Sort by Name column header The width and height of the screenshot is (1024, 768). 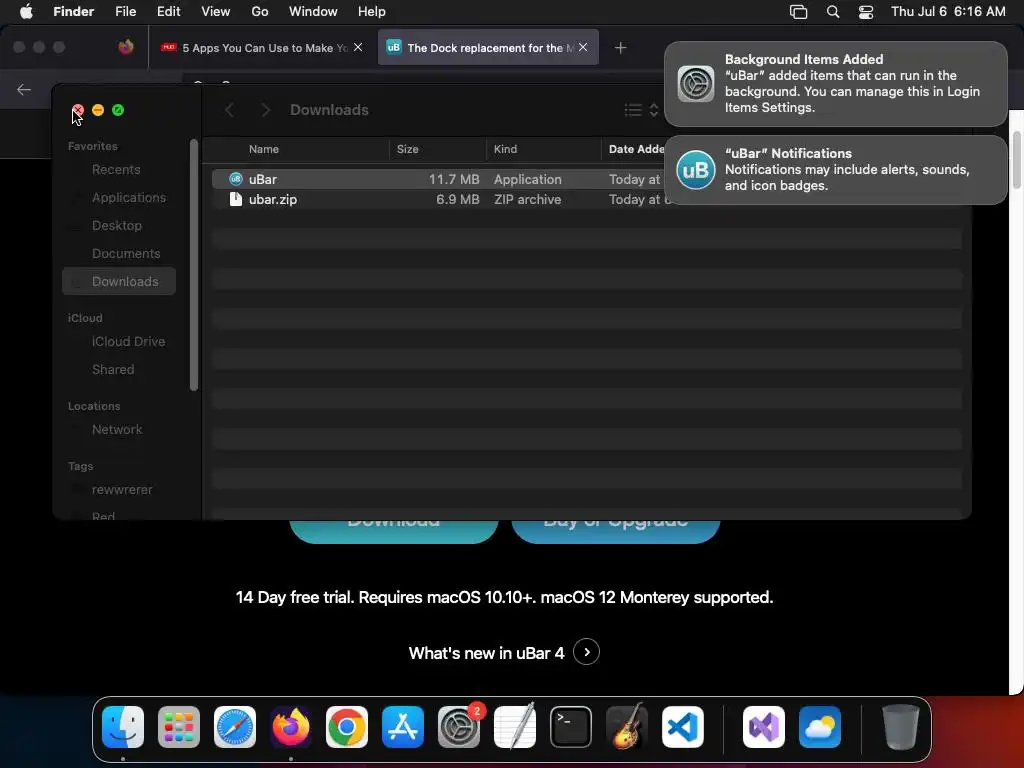pos(264,150)
